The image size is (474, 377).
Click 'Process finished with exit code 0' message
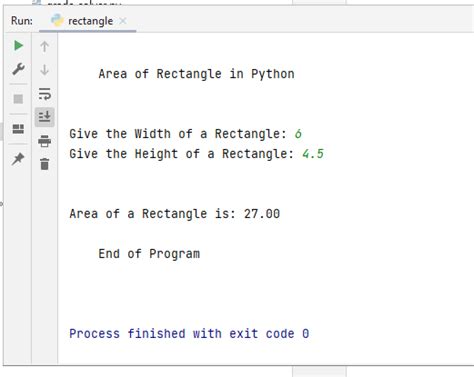click(189, 334)
